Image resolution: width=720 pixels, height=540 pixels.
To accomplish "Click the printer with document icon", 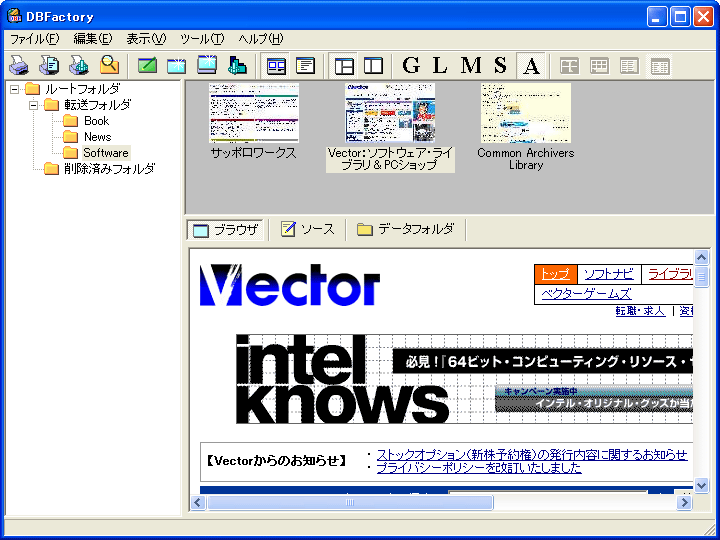I will (49, 65).
